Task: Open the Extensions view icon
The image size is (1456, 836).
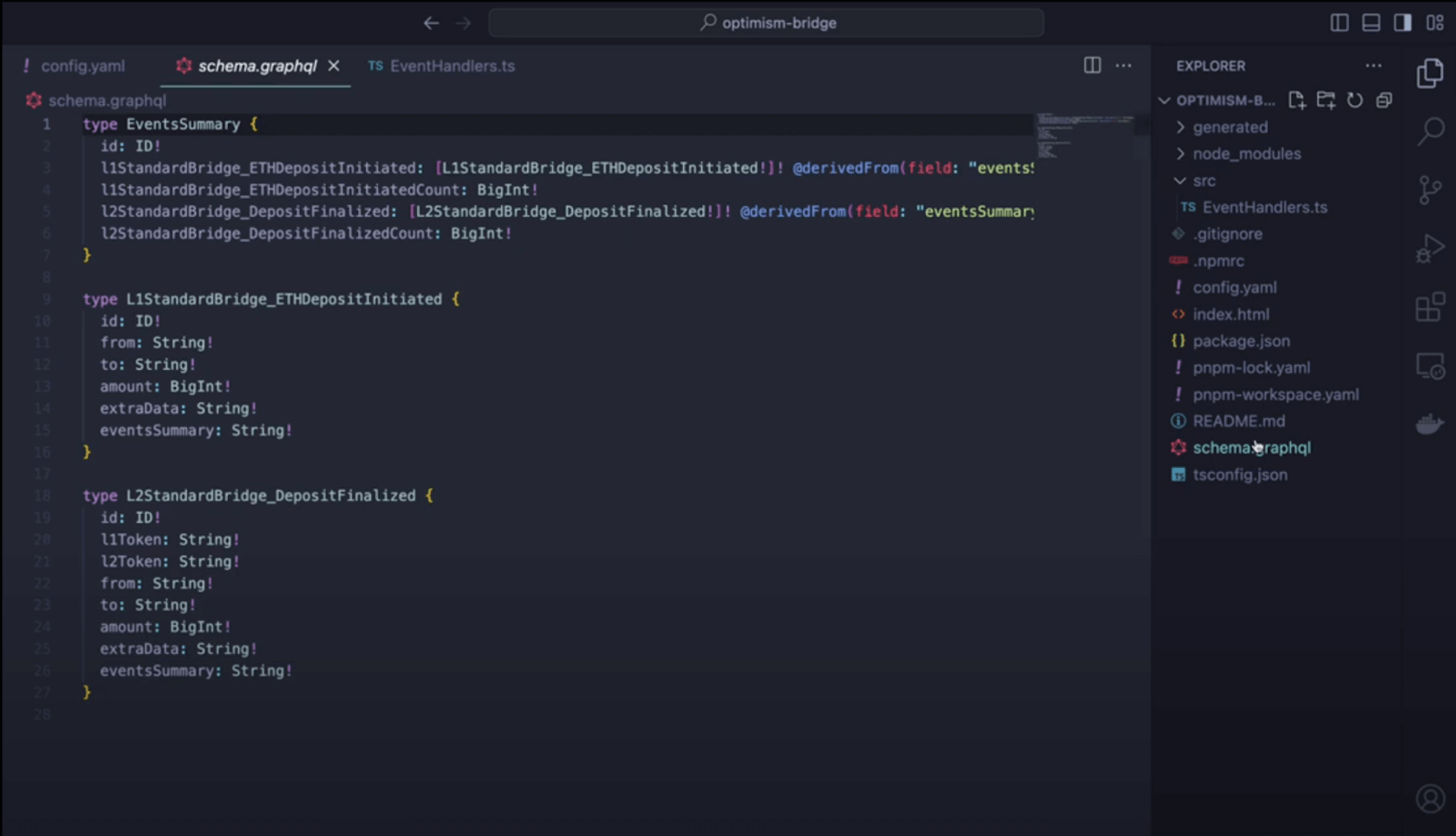Action: [1430, 307]
